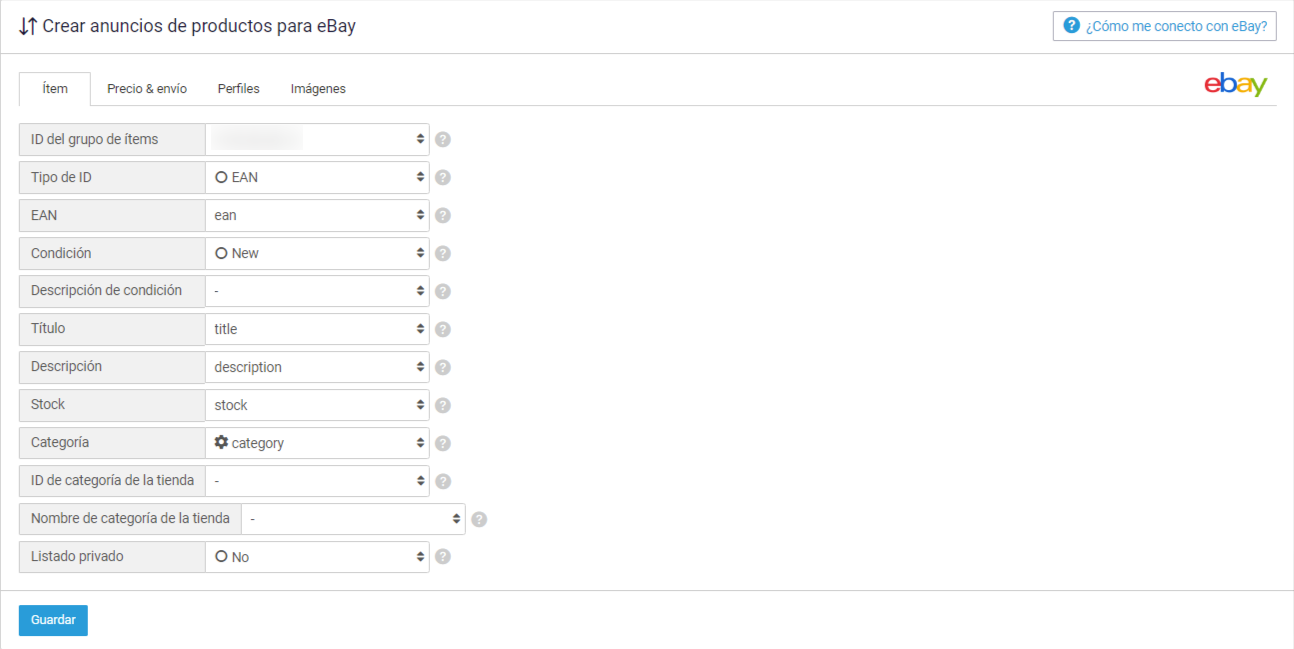This screenshot has height=649, width=1294.
Task: Click help icon next to Tipo de ID
Action: [x=443, y=177]
